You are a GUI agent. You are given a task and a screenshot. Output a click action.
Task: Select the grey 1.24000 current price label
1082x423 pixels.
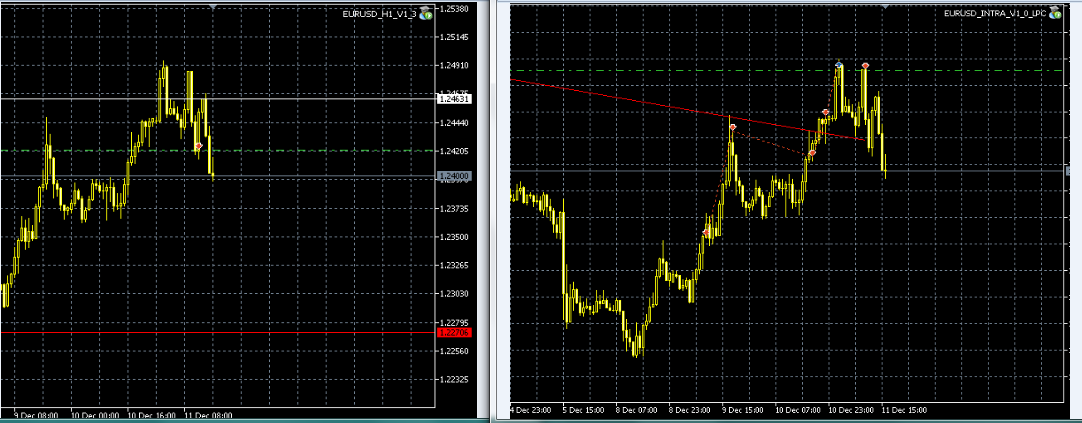coord(454,177)
